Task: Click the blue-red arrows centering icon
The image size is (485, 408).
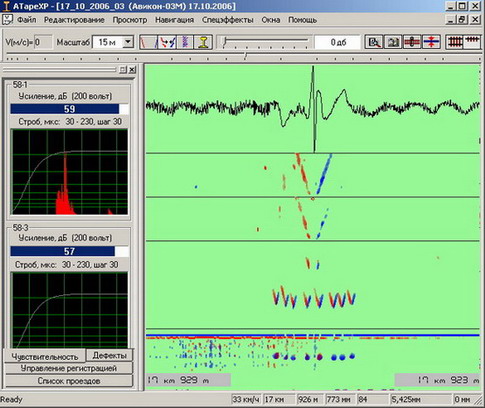Action: (431, 42)
